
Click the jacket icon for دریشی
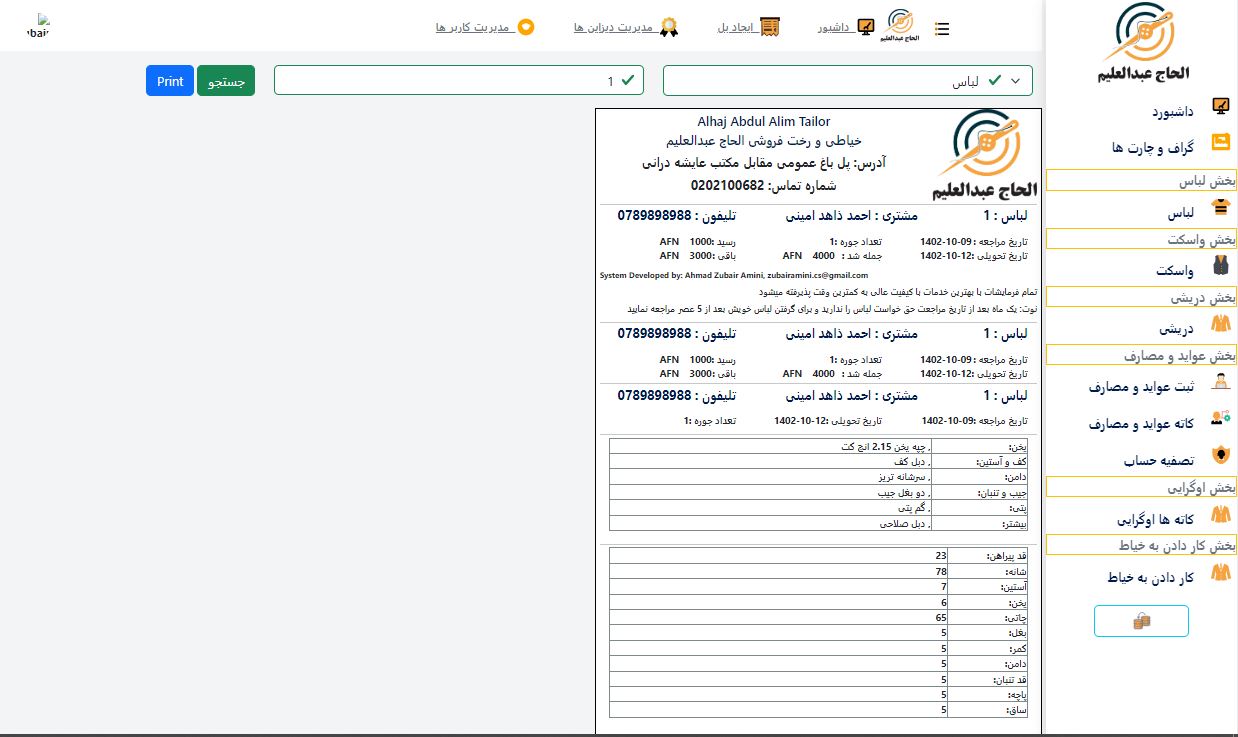tap(1220, 324)
